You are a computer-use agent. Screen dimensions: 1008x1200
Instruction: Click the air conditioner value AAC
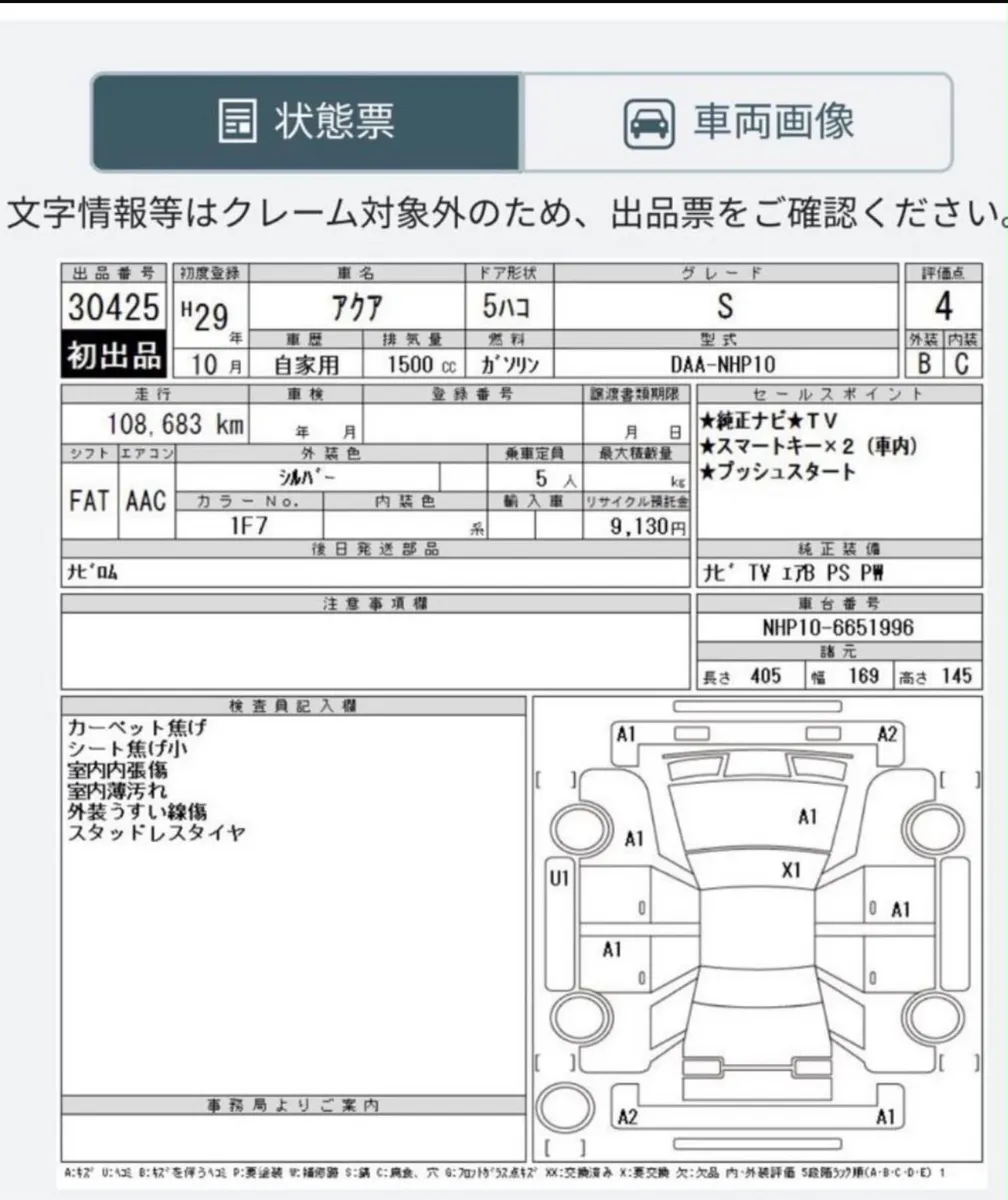[x=146, y=502]
